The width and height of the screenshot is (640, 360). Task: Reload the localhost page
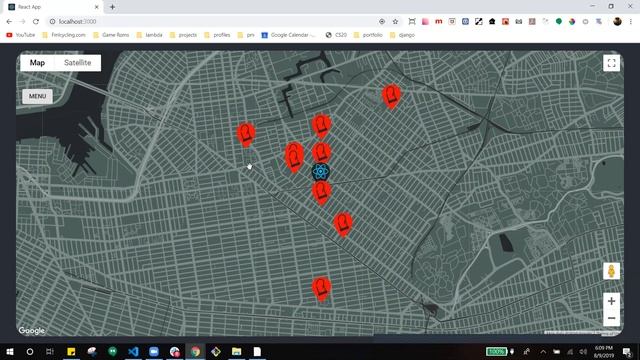tap(36, 22)
